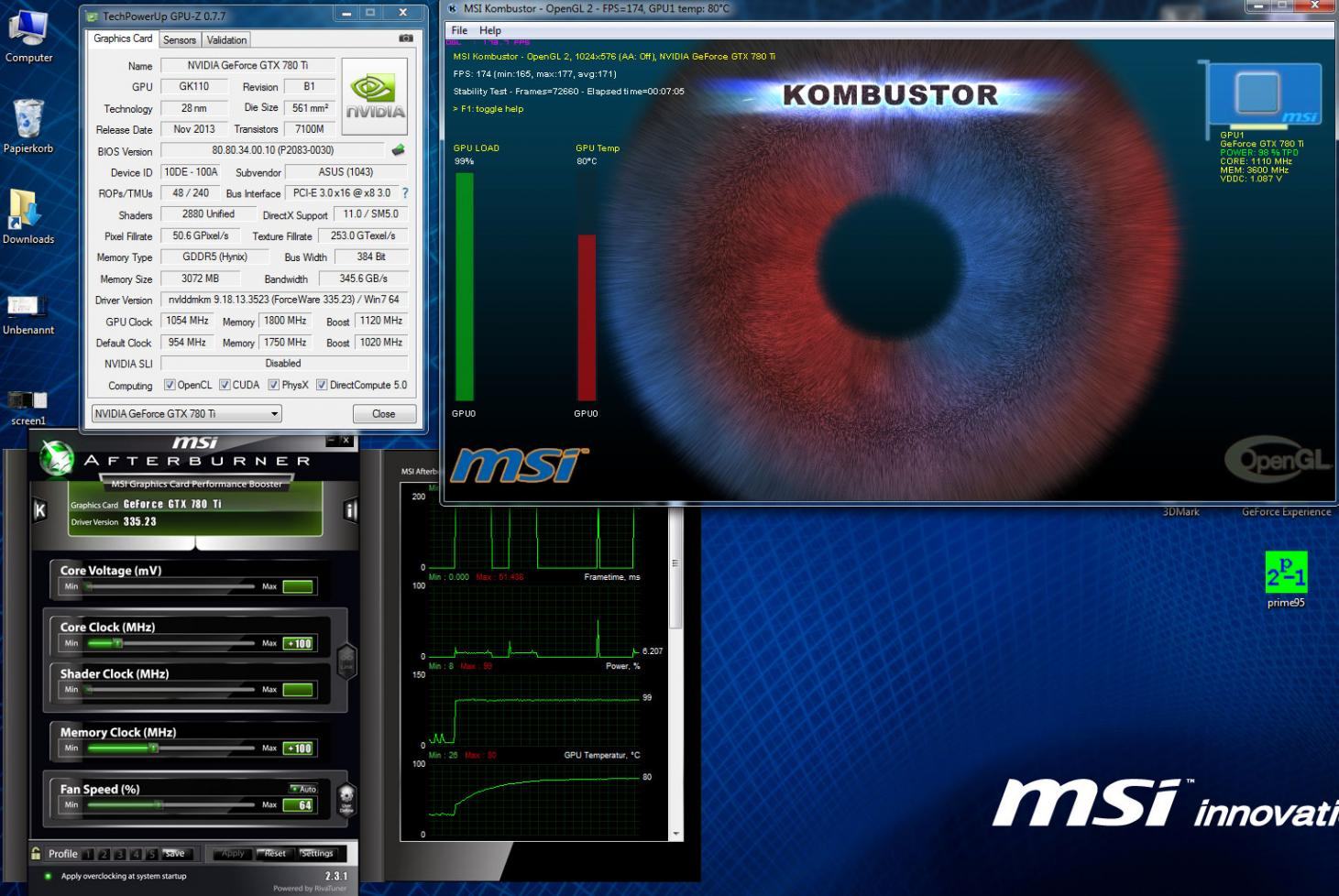
Task: Click the '> F1: toggle help' text
Action: [488, 108]
